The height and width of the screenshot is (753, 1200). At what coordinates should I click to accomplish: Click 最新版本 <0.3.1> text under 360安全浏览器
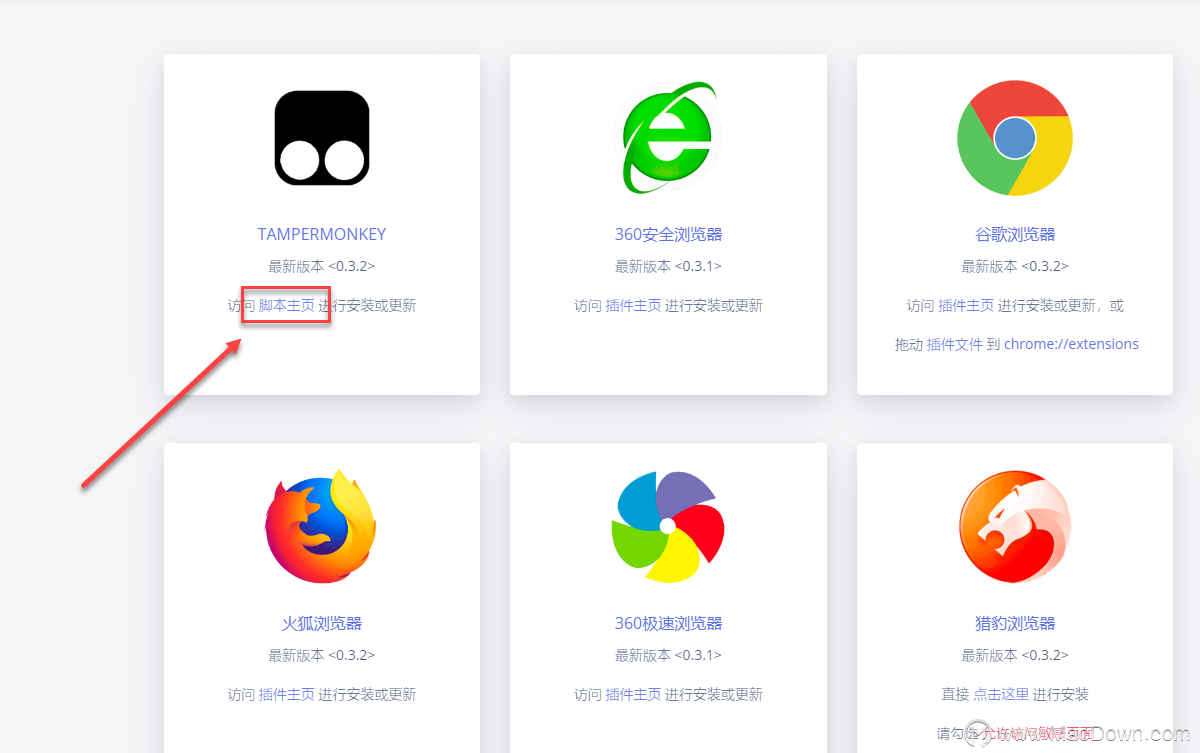(668, 266)
